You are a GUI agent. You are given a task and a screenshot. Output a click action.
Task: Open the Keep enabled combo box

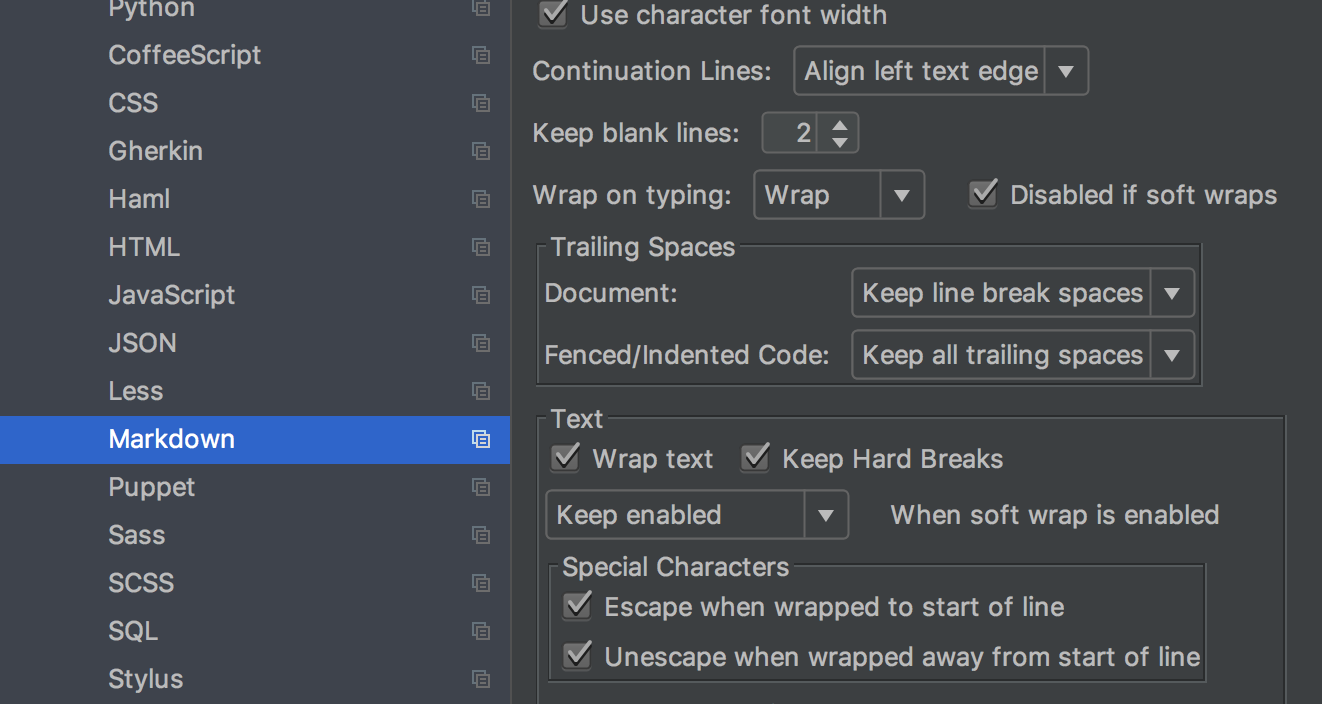[x=826, y=514]
